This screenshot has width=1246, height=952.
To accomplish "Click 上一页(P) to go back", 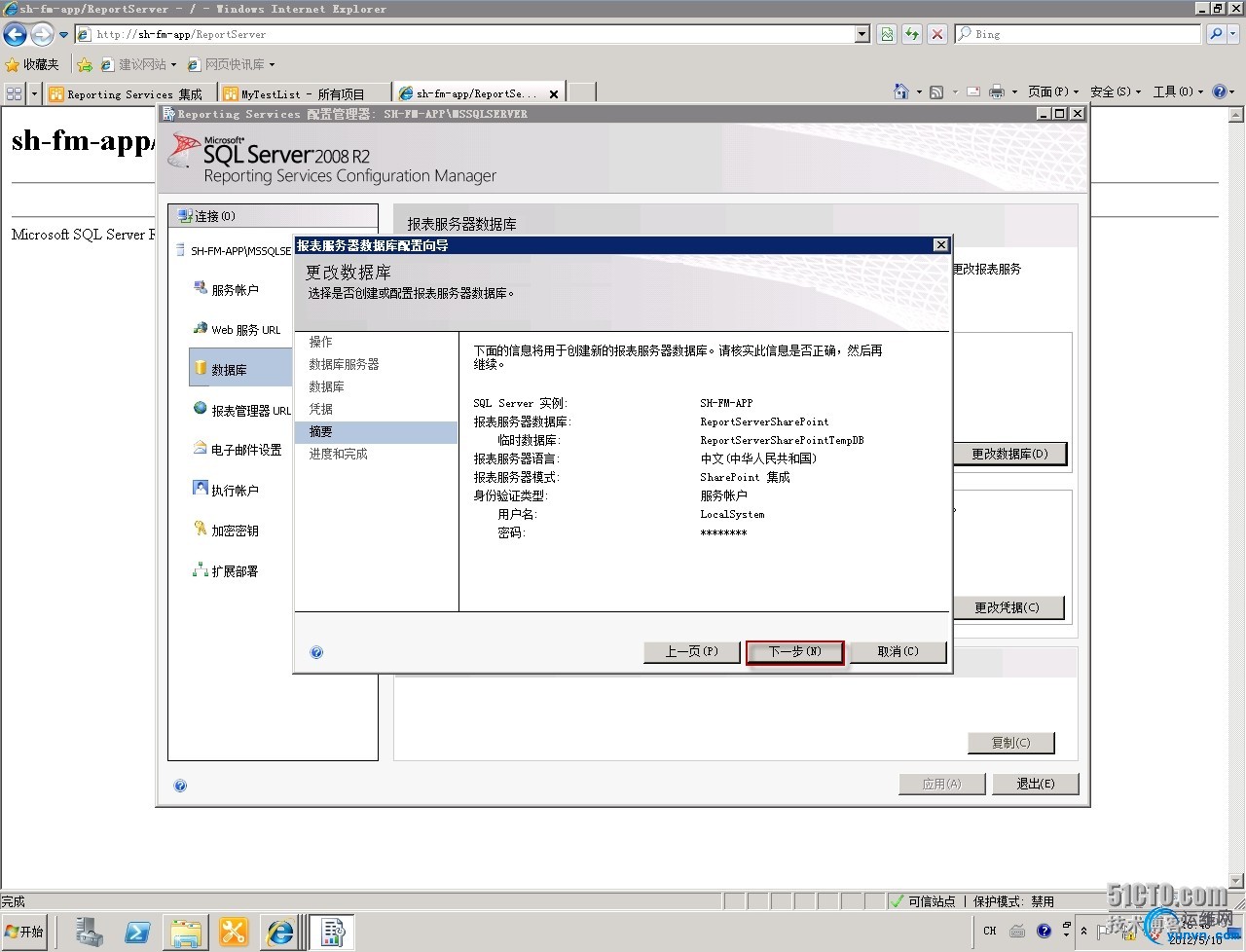I will (692, 651).
